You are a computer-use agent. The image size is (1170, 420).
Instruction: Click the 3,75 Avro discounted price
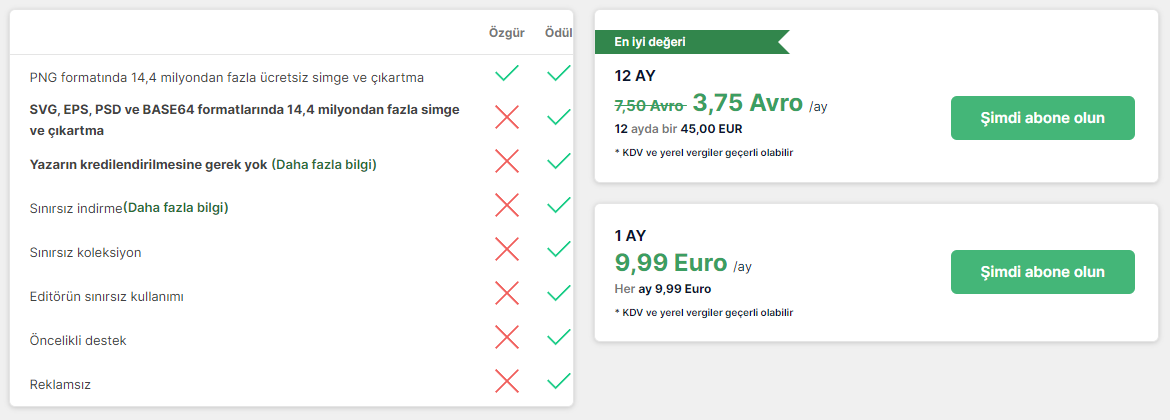pos(747,103)
